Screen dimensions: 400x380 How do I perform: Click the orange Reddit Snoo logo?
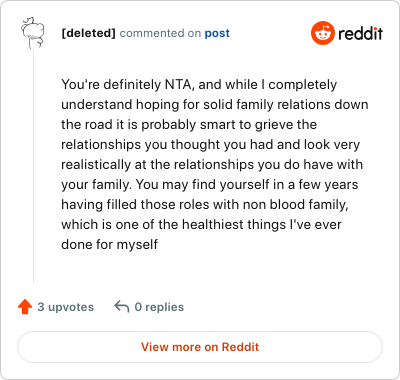(322, 33)
